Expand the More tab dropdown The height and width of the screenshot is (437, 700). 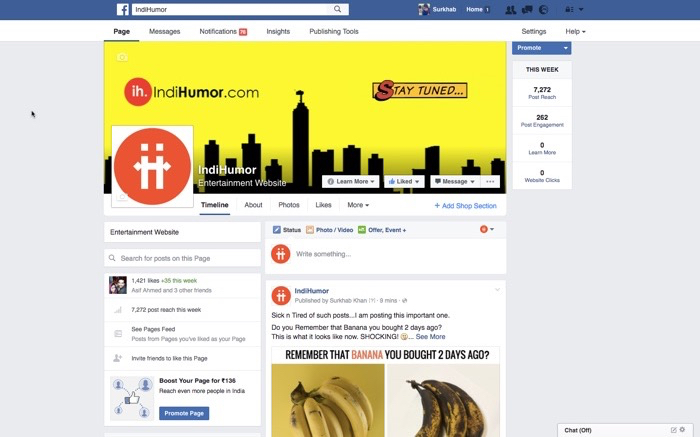(358, 205)
